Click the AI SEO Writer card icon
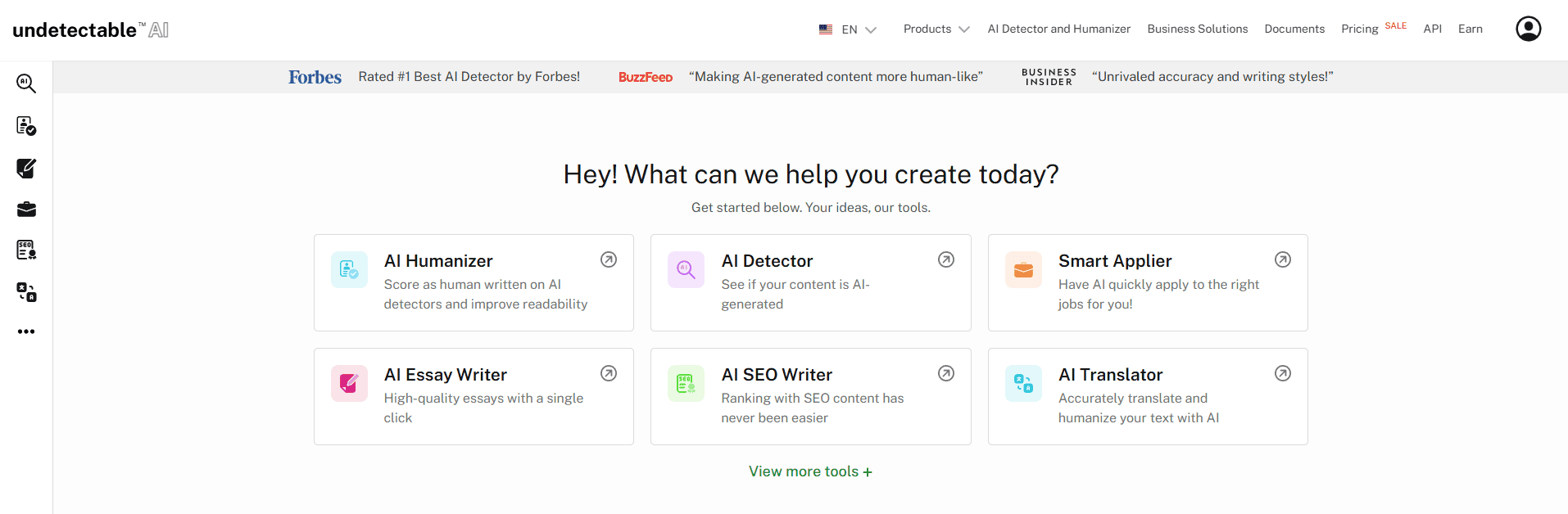The width and height of the screenshot is (1568, 514). pos(686,383)
